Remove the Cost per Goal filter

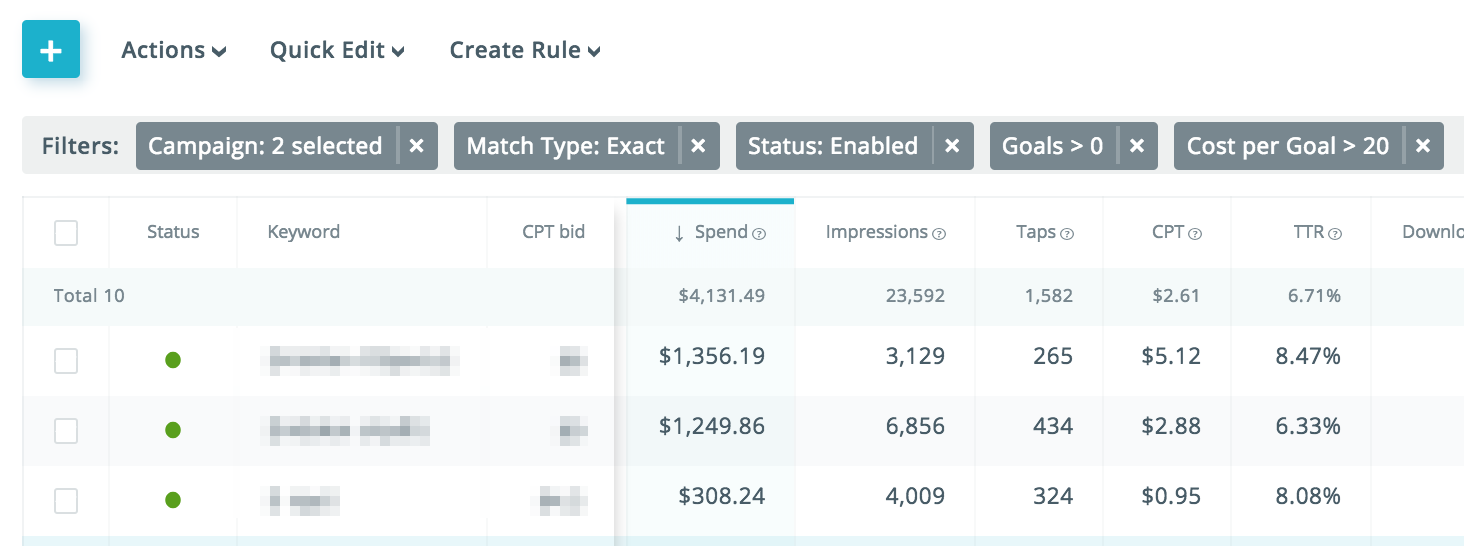(1423, 146)
